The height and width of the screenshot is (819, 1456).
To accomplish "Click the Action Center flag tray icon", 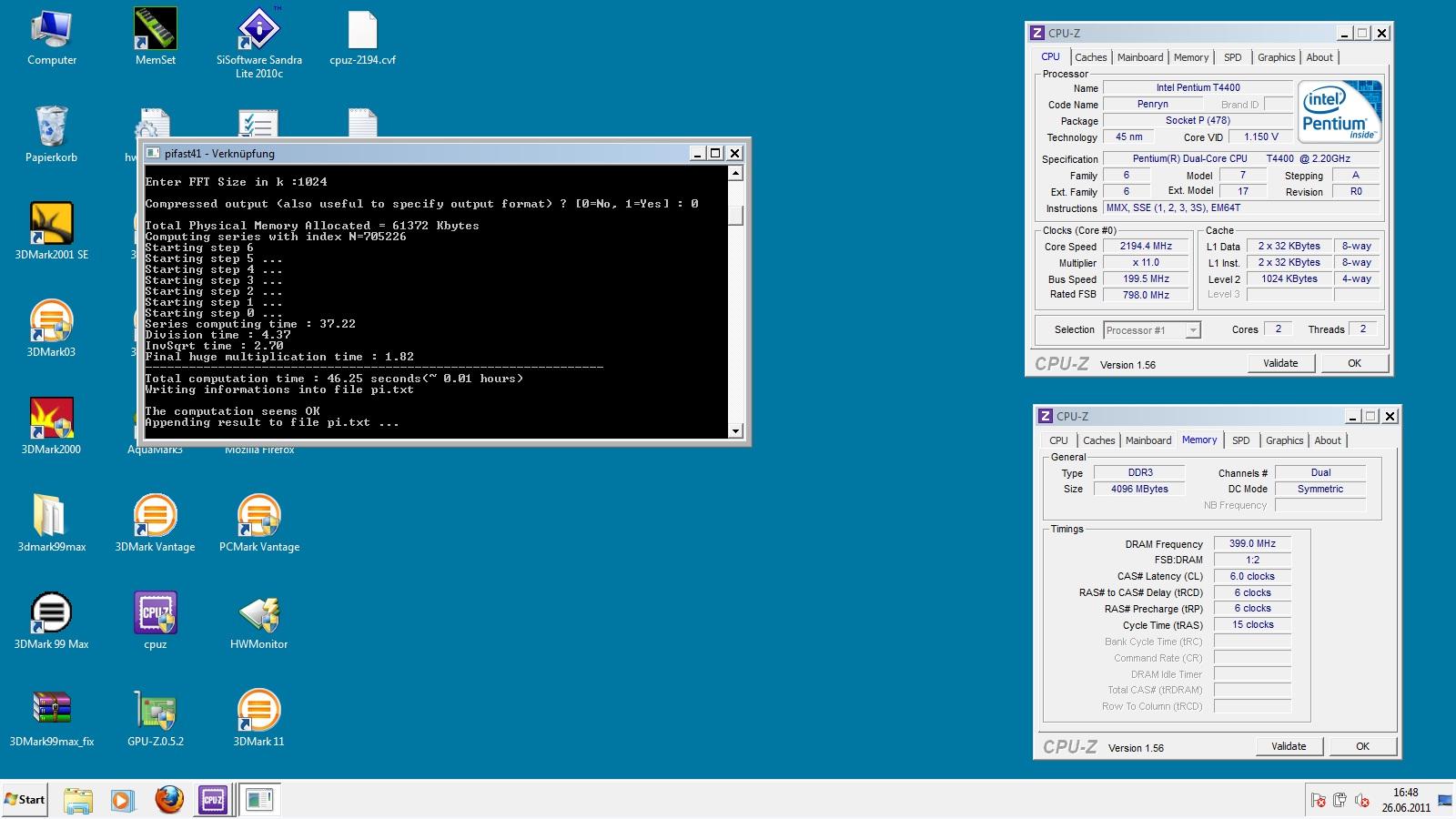I will 1318,801.
